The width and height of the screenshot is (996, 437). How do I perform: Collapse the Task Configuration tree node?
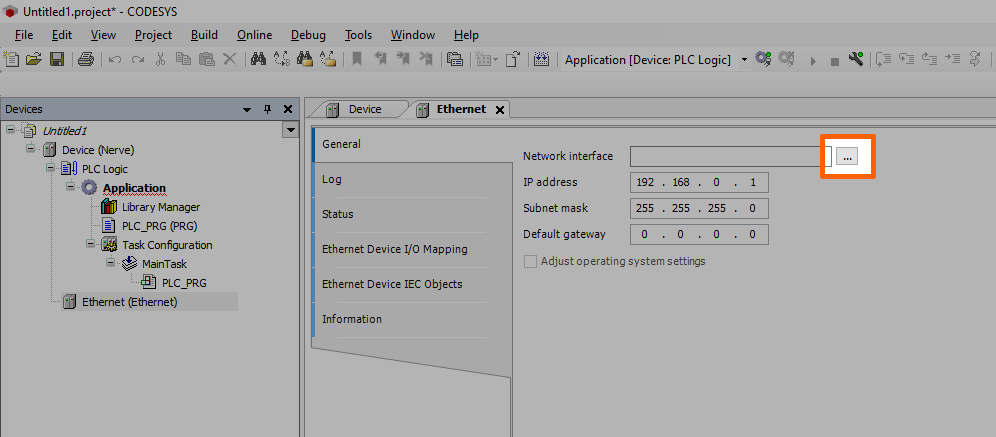(90, 245)
